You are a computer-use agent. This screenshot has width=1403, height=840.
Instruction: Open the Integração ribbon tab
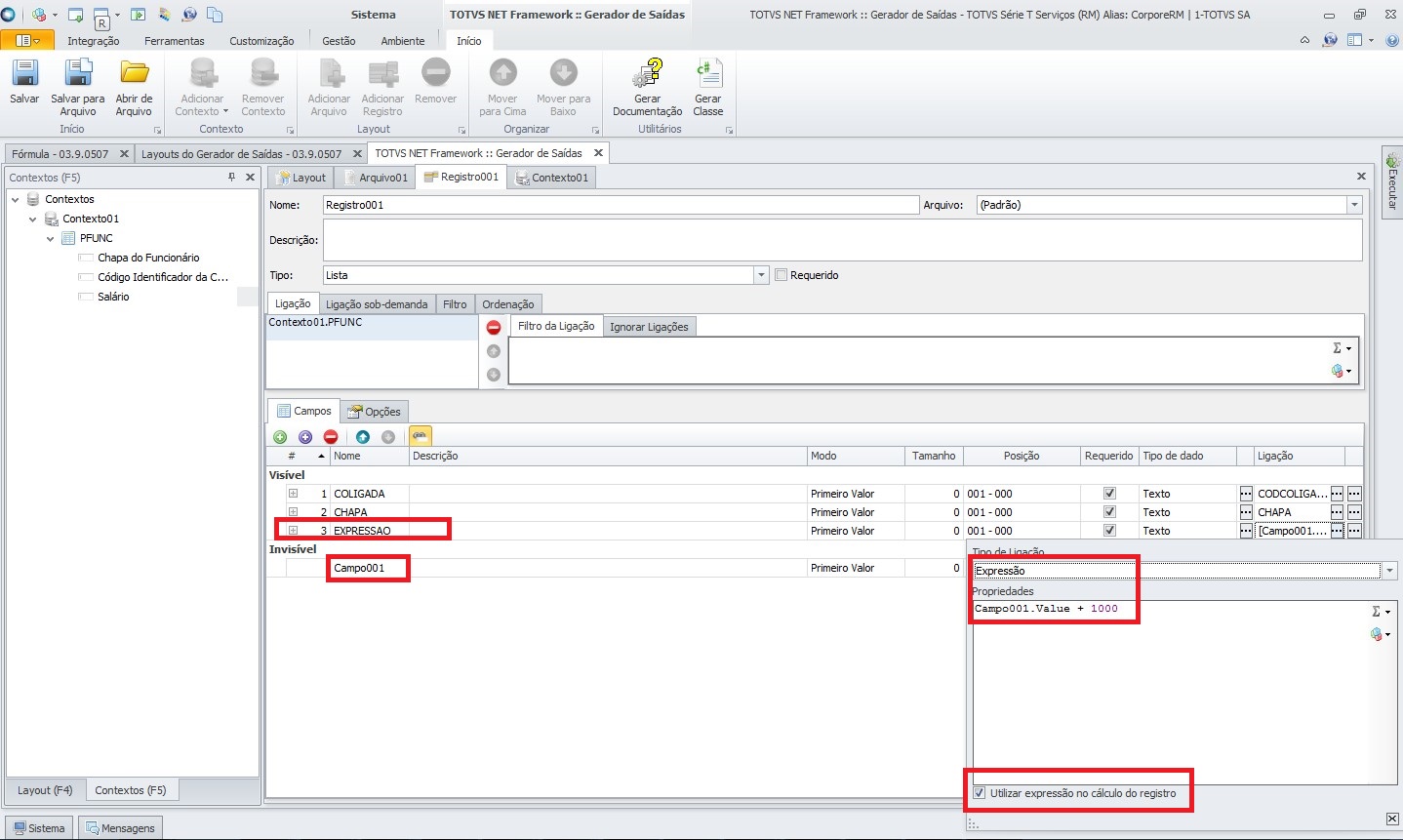[x=94, y=41]
